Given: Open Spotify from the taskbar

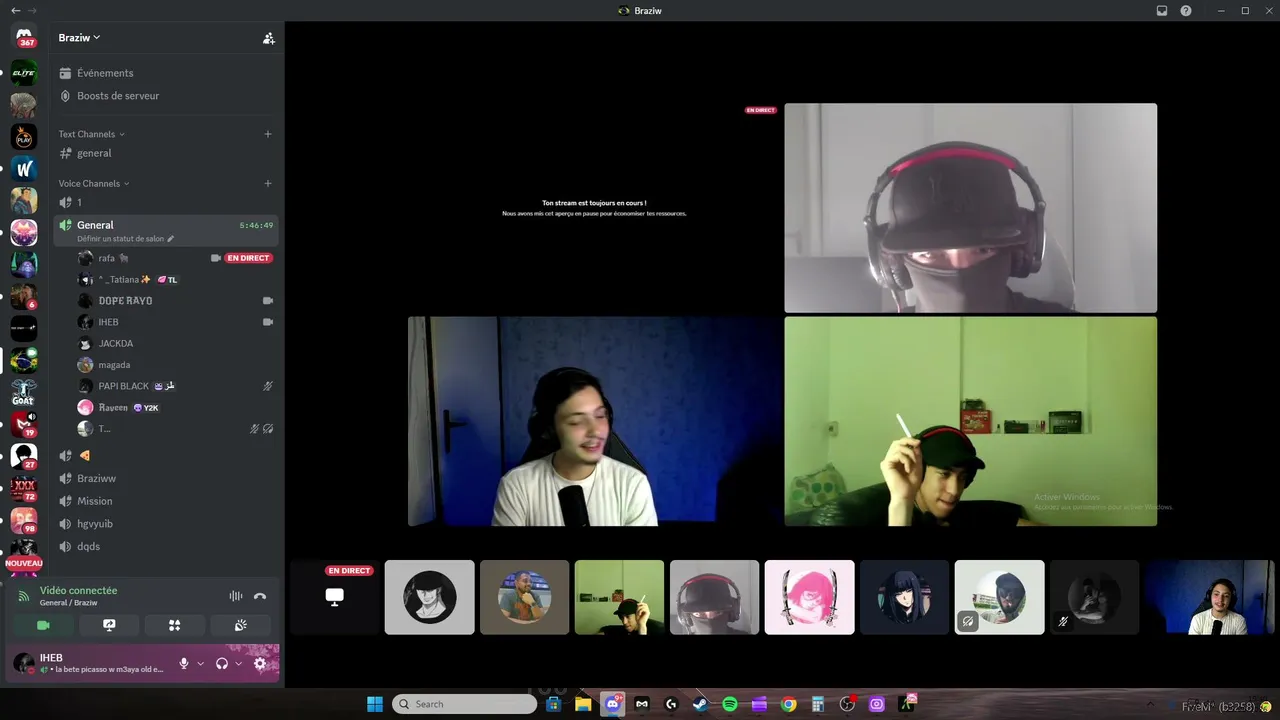Looking at the screenshot, I should click(730, 704).
